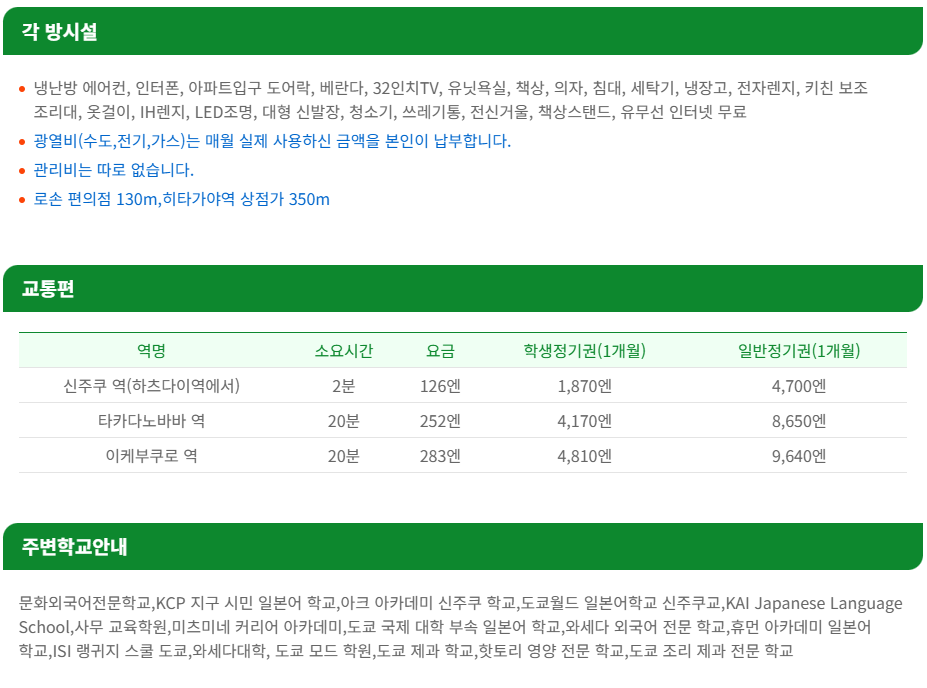This screenshot has width=927, height=688.
Task: Click the orange bullet before 냉난방 에어컨
Action: tap(22, 89)
